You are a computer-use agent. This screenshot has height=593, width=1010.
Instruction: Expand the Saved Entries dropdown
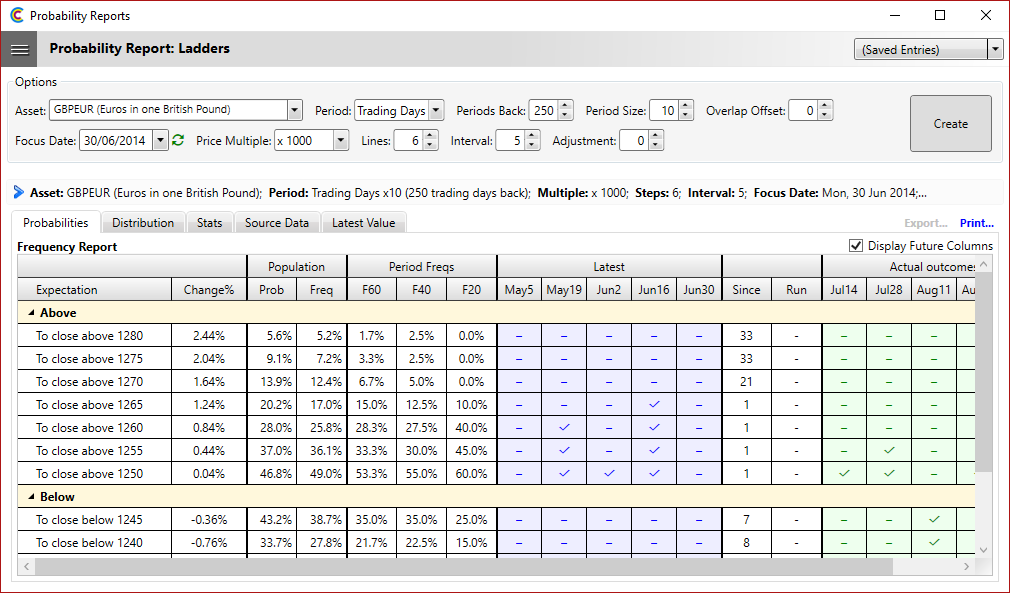(994, 50)
